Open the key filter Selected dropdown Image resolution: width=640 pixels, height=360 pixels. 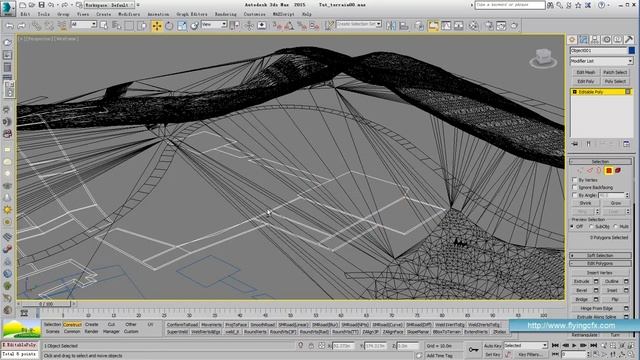point(525,346)
